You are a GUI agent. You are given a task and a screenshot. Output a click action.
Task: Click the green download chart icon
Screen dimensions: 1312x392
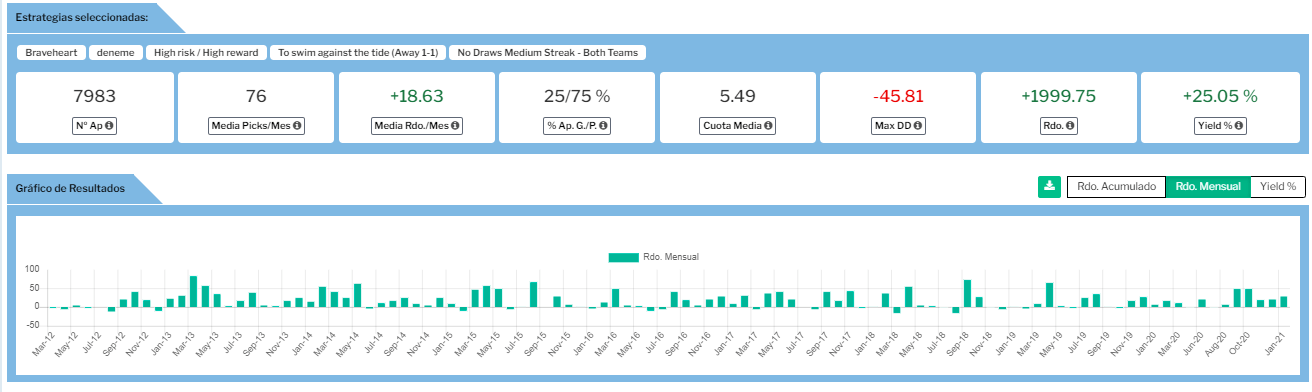tap(1049, 187)
